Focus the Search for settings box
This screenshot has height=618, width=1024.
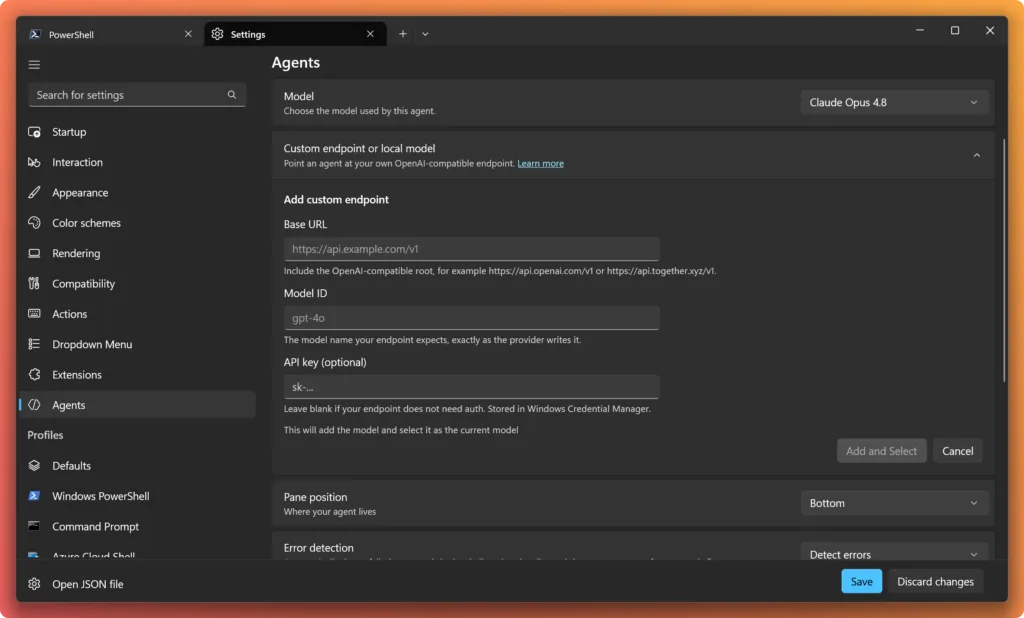click(137, 95)
